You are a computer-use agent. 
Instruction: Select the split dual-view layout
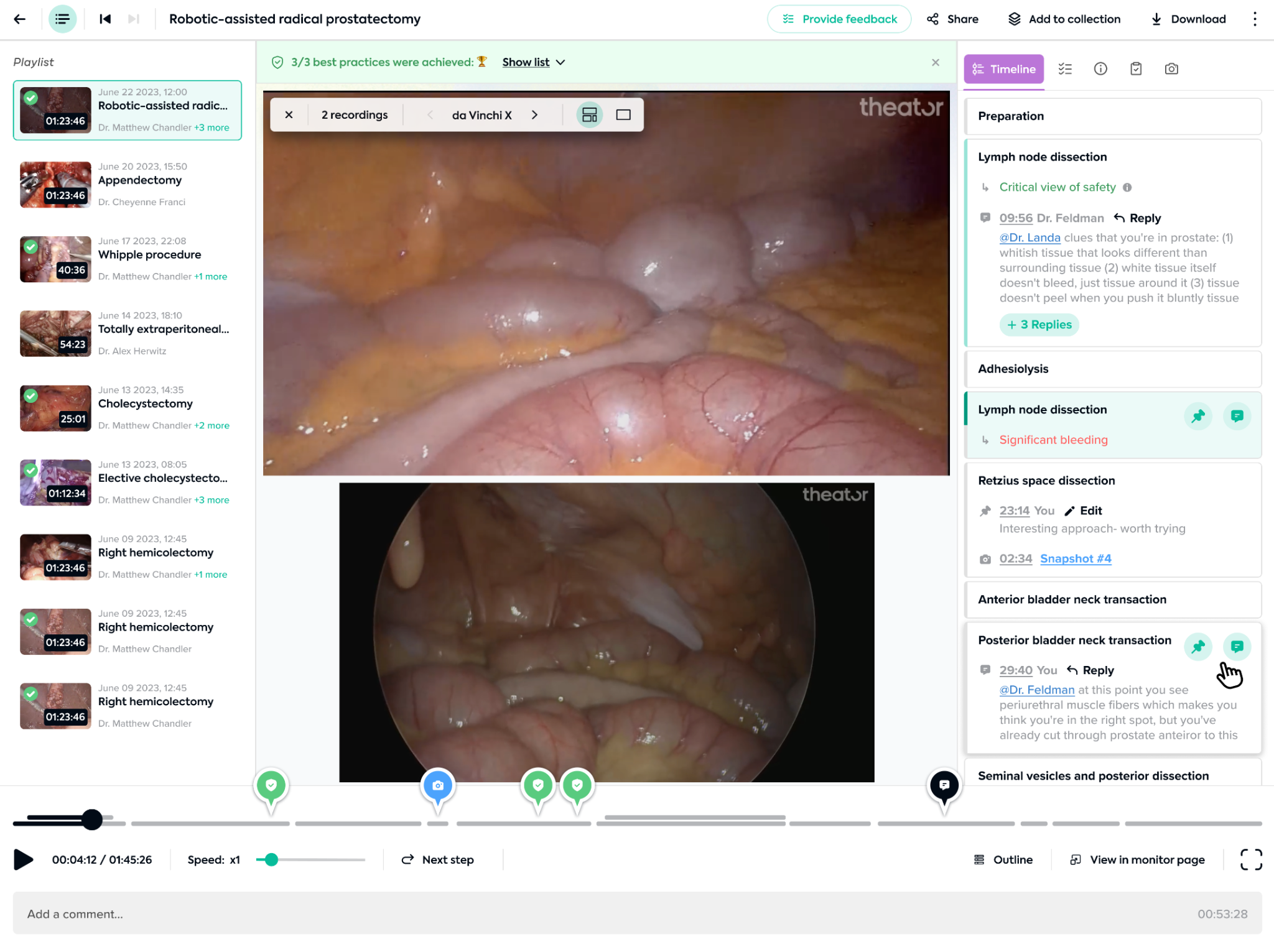point(589,115)
